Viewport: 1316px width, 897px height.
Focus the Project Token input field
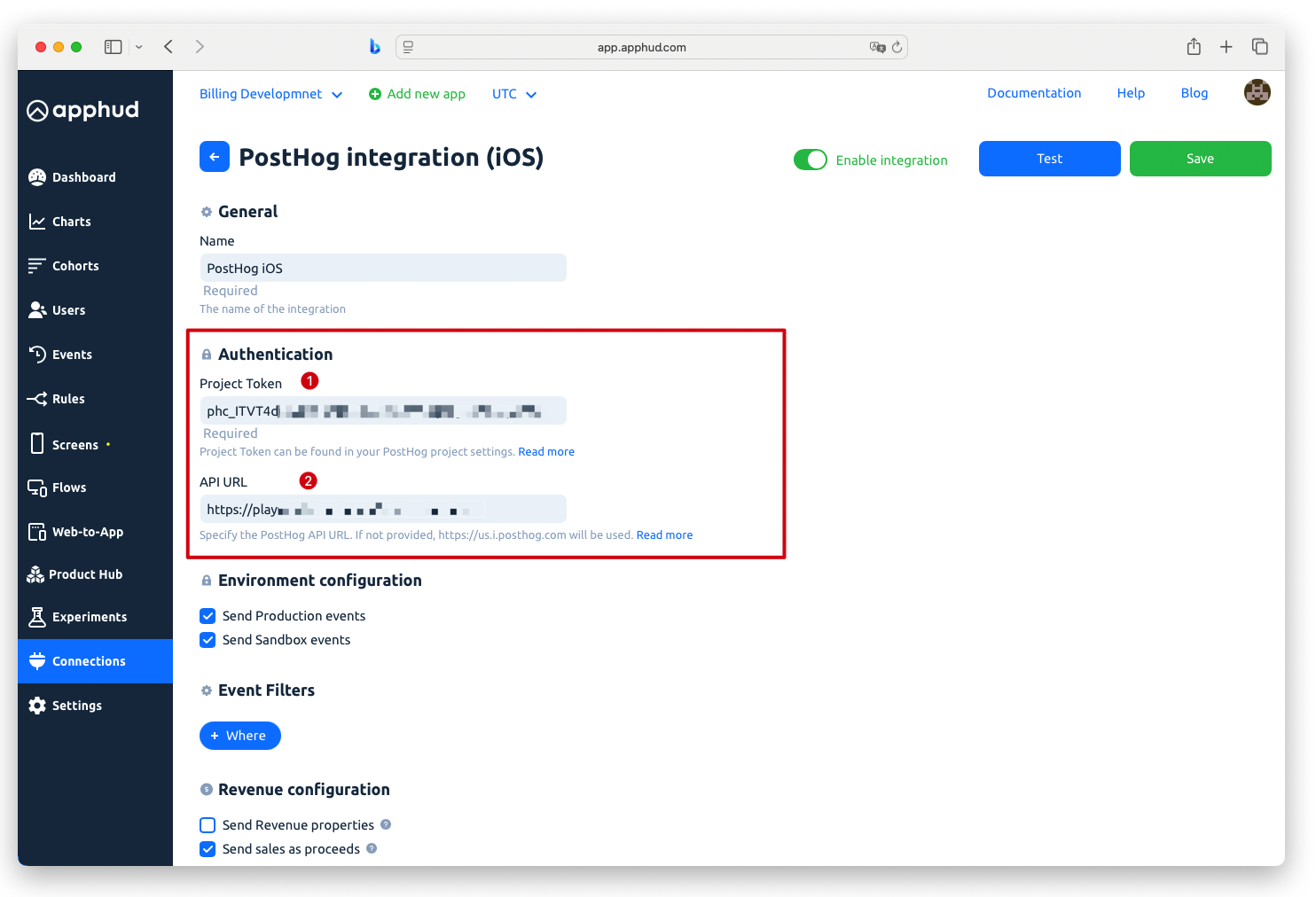tap(383, 410)
